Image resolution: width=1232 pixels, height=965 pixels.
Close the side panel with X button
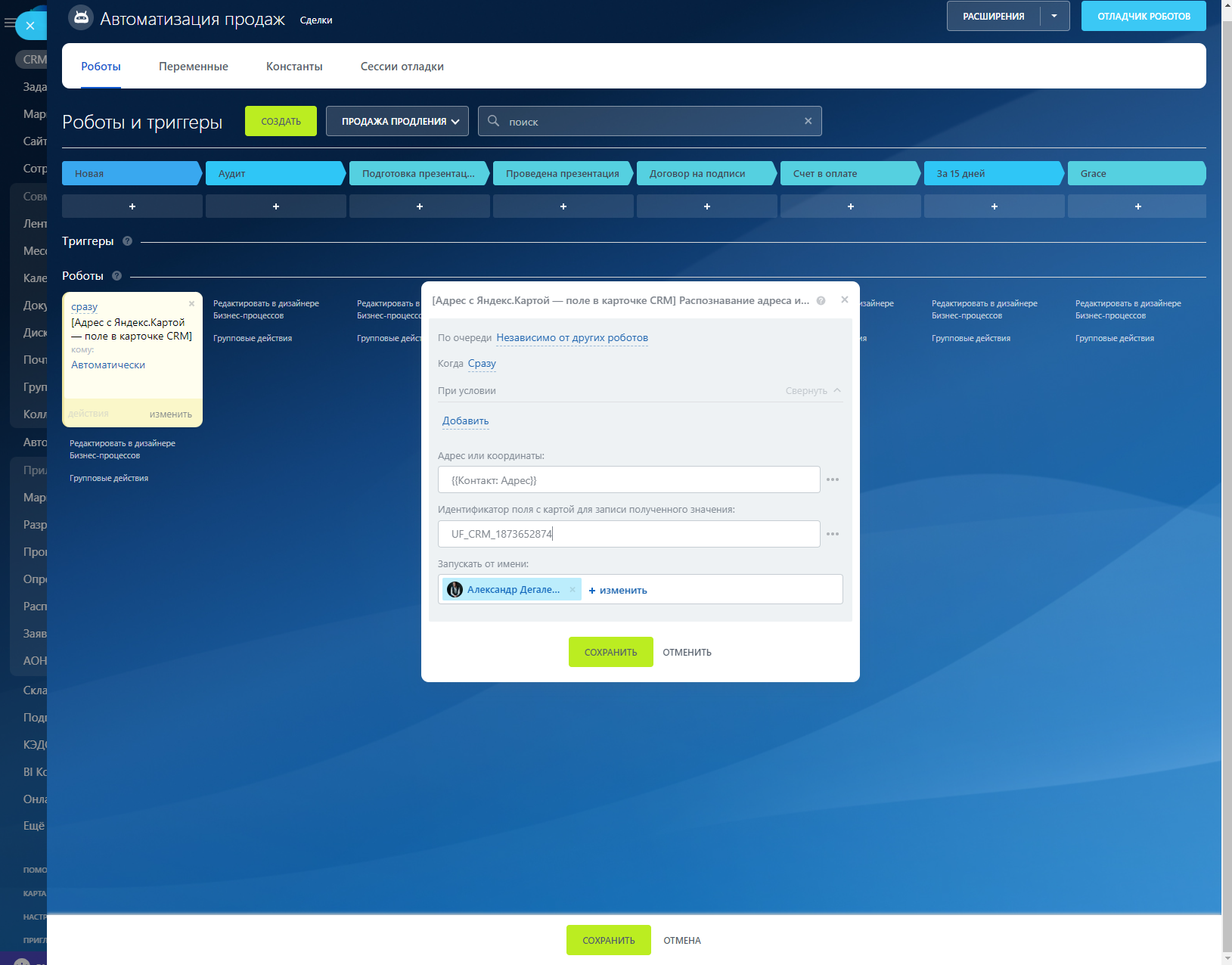click(x=30, y=26)
